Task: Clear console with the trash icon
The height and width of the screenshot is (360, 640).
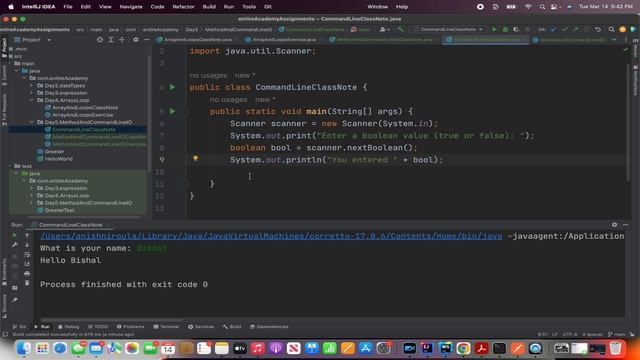Action: 27,283
